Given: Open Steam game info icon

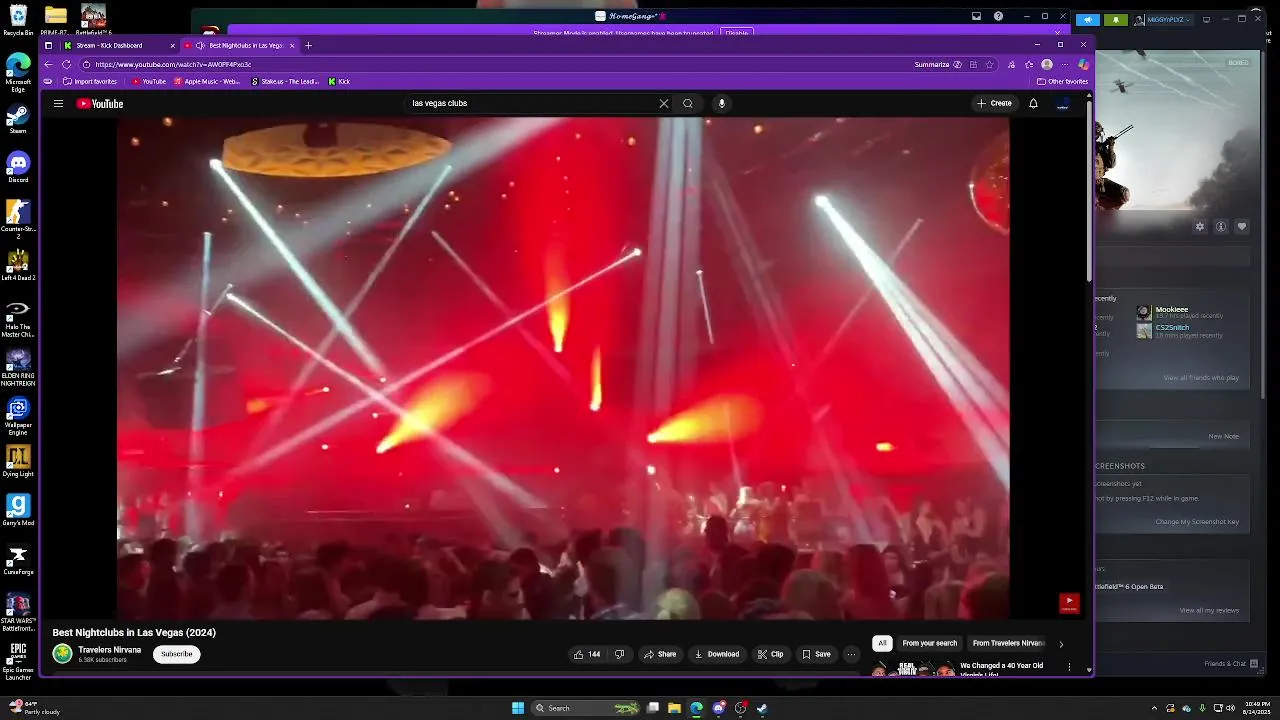Looking at the screenshot, I should (1221, 227).
